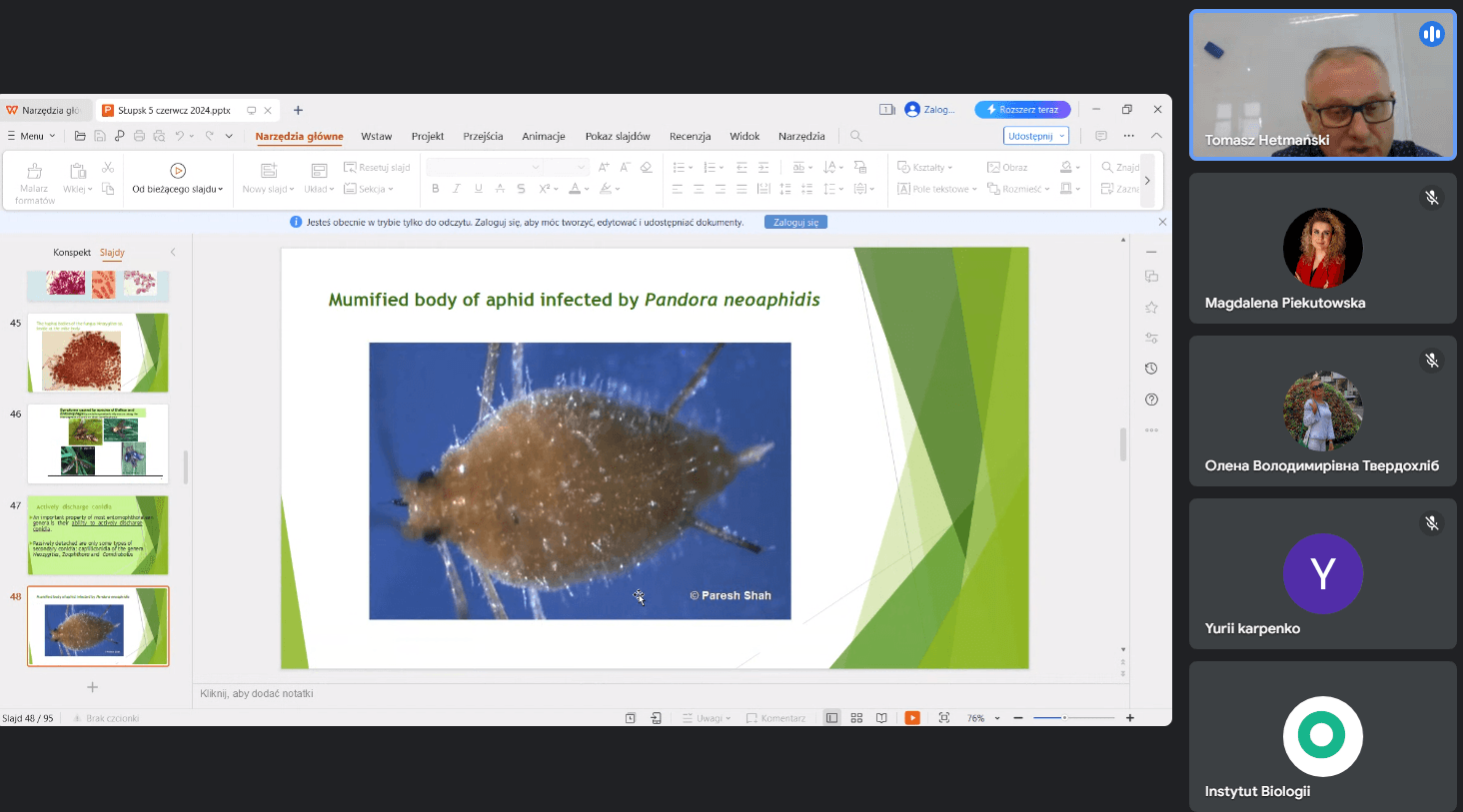This screenshot has height=812, width=1463.
Task: Collapse the slide panel with left chevron
Action: tap(173, 253)
